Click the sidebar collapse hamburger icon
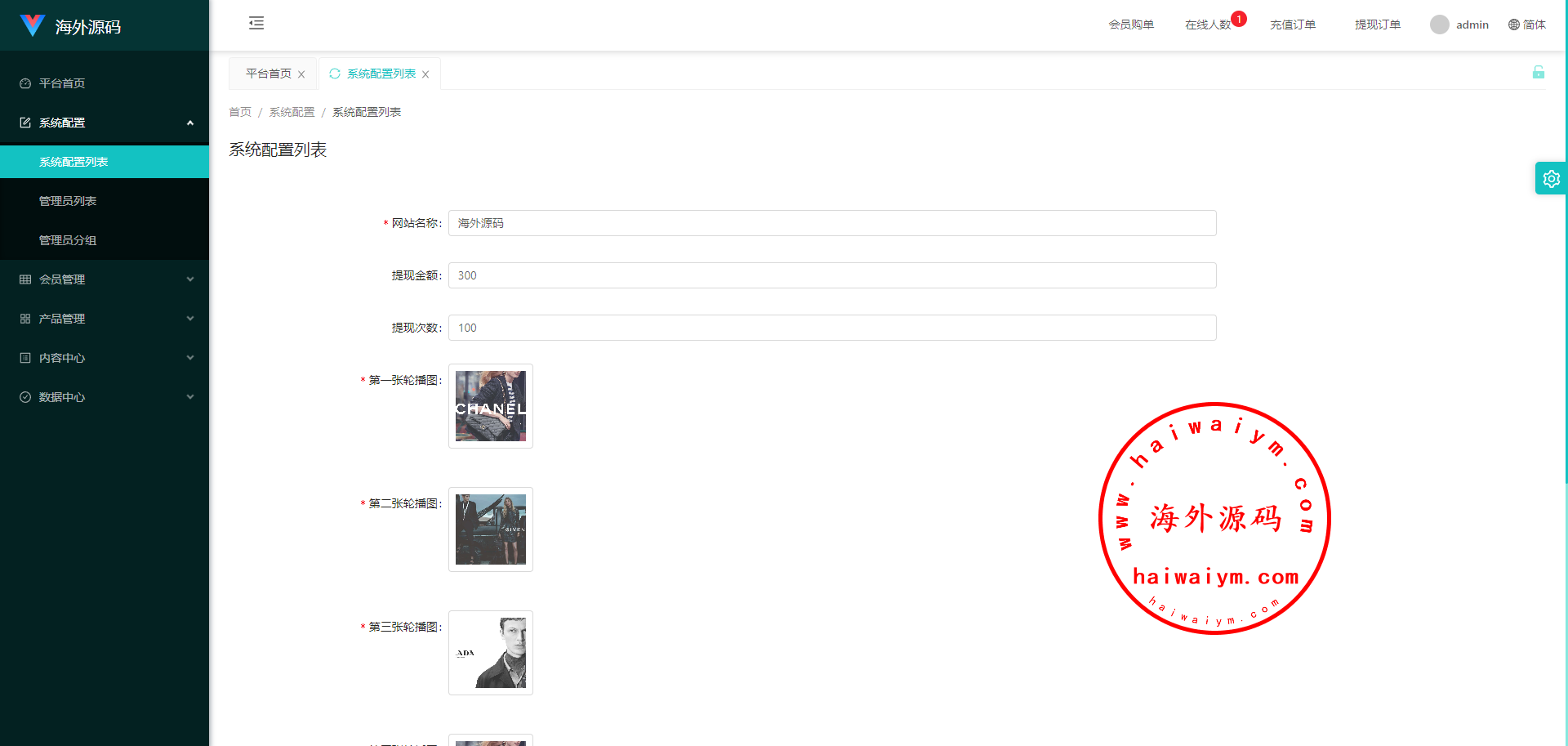 (x=256, y=23)
